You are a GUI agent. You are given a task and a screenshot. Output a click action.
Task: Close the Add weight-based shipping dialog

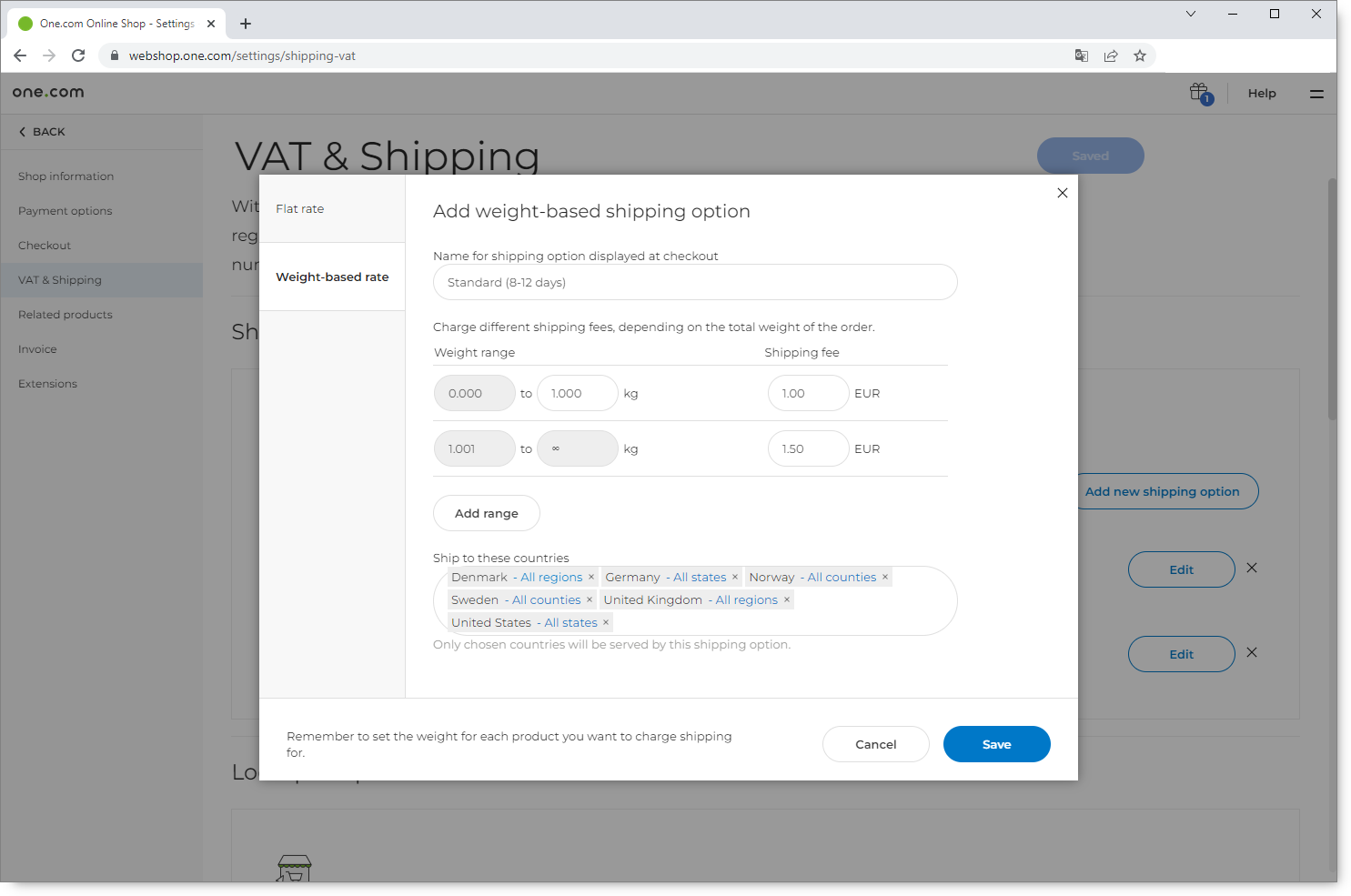click(x=1062, y=193)
